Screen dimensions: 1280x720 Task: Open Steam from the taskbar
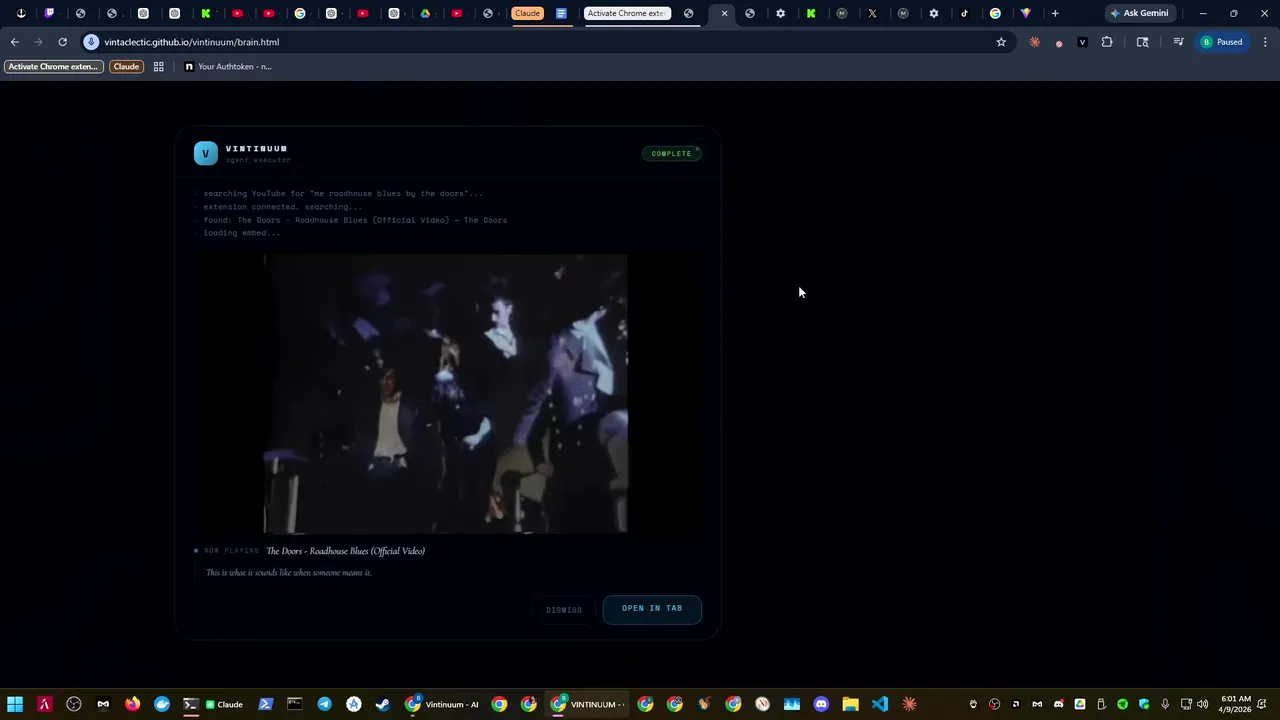[x=382, y=704]
